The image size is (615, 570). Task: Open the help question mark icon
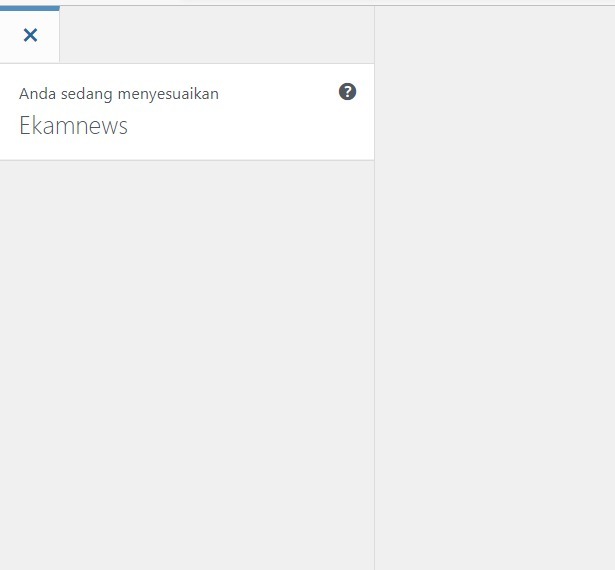point(348,92)
